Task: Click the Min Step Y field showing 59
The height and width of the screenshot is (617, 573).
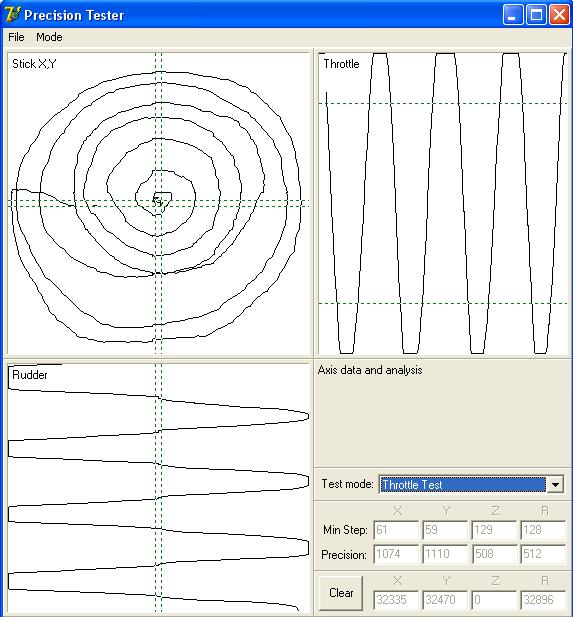Action: (445, 530)
